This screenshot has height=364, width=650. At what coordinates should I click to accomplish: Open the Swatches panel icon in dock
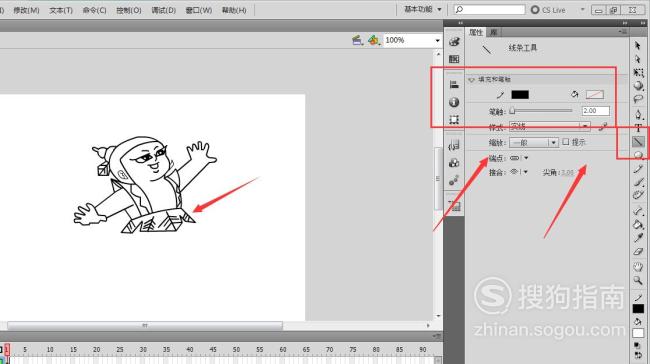pyautogui.click(x=454, y=59)
